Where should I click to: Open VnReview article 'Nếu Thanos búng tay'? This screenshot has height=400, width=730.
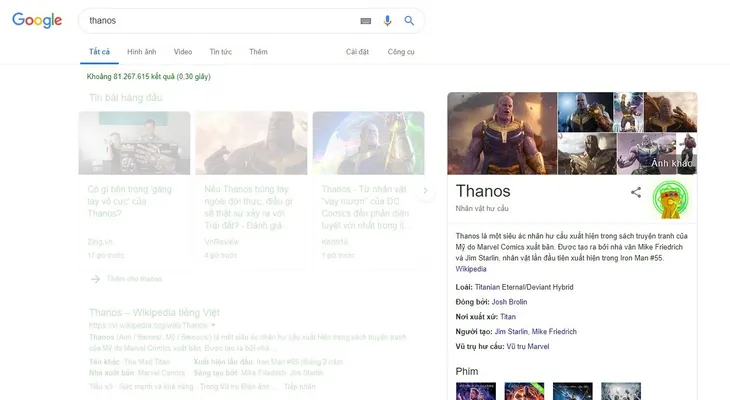248,207
